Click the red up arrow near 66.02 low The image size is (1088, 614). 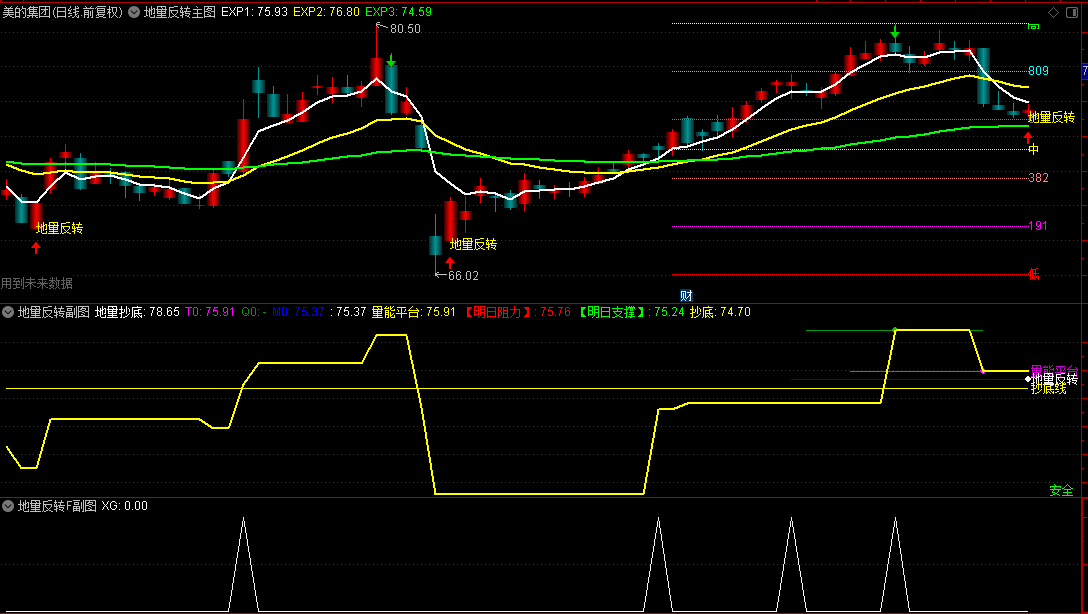point(450,262)
